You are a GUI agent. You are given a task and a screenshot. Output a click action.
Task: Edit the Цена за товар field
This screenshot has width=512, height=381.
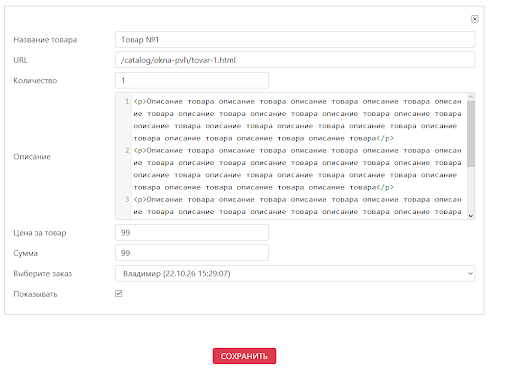(192, 233)
